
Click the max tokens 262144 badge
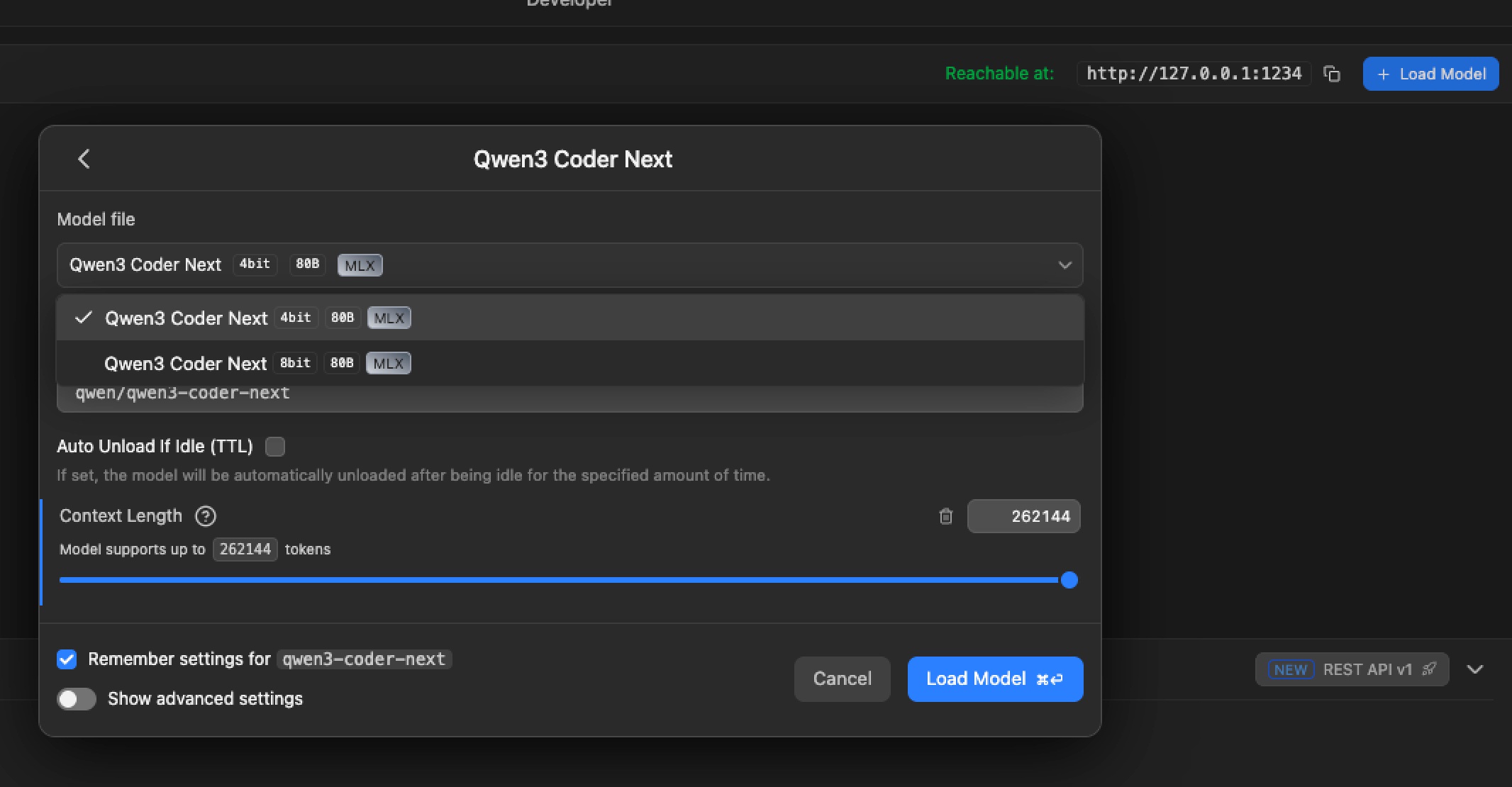[x=245, y=549]
